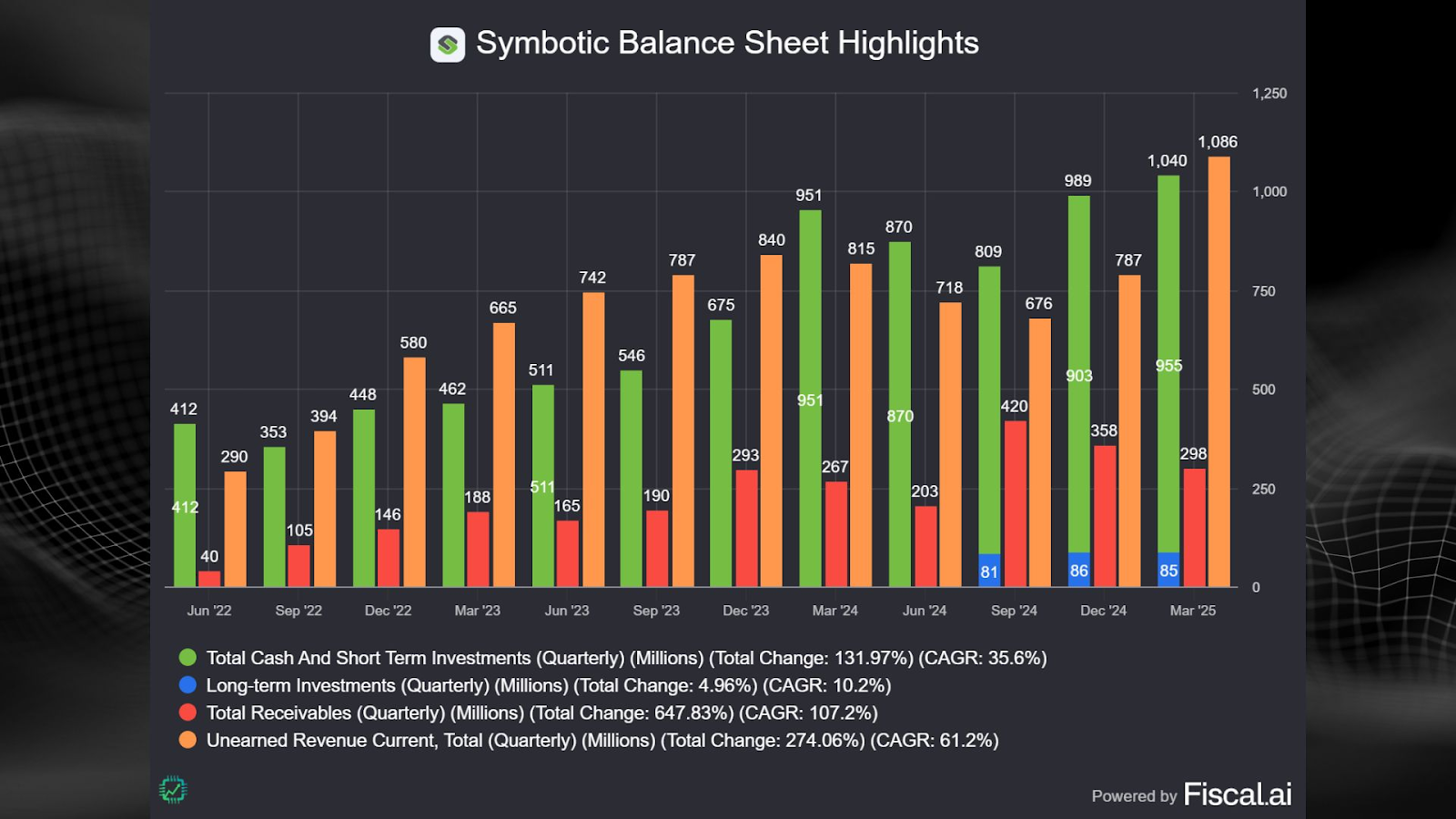Click the red bar labeled 203

point(925,546)
